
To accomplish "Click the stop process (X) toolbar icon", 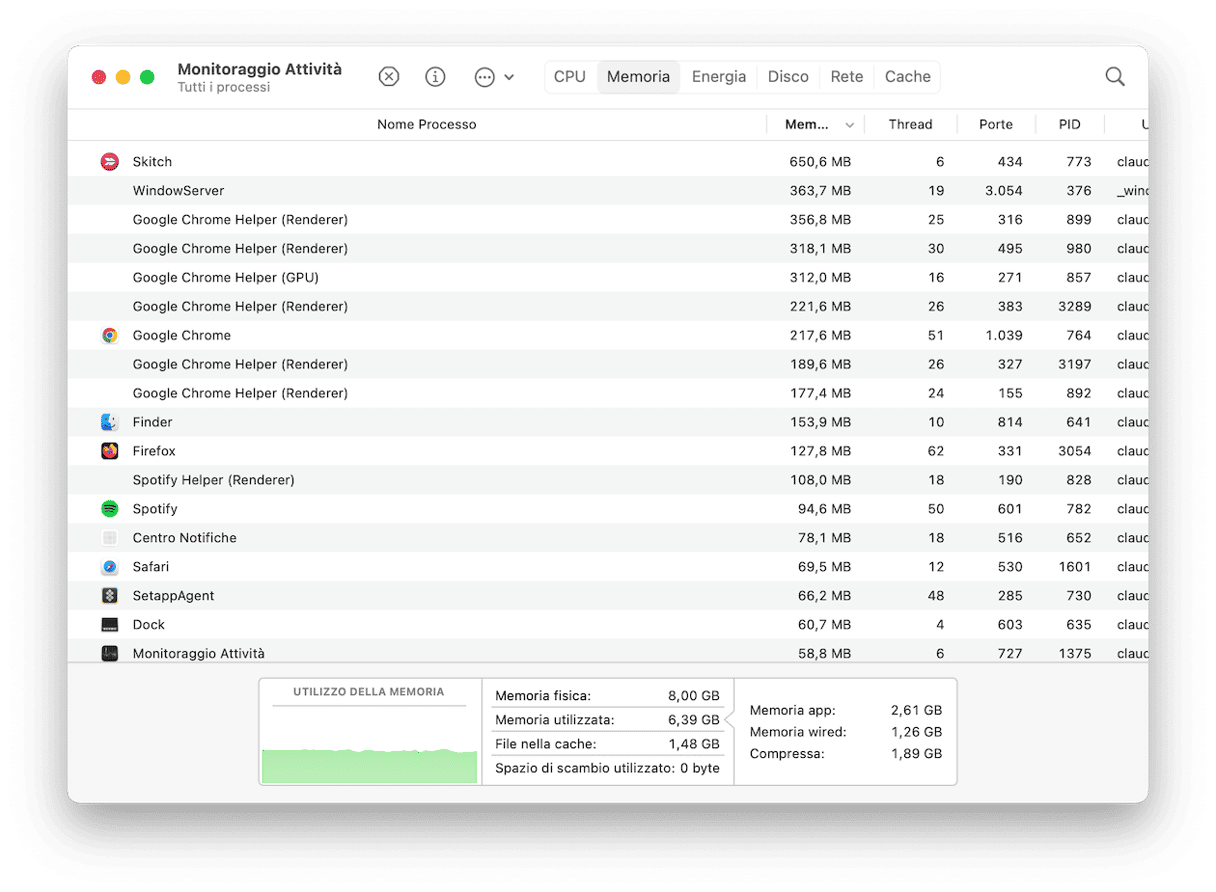I will (x=389, y=77).
